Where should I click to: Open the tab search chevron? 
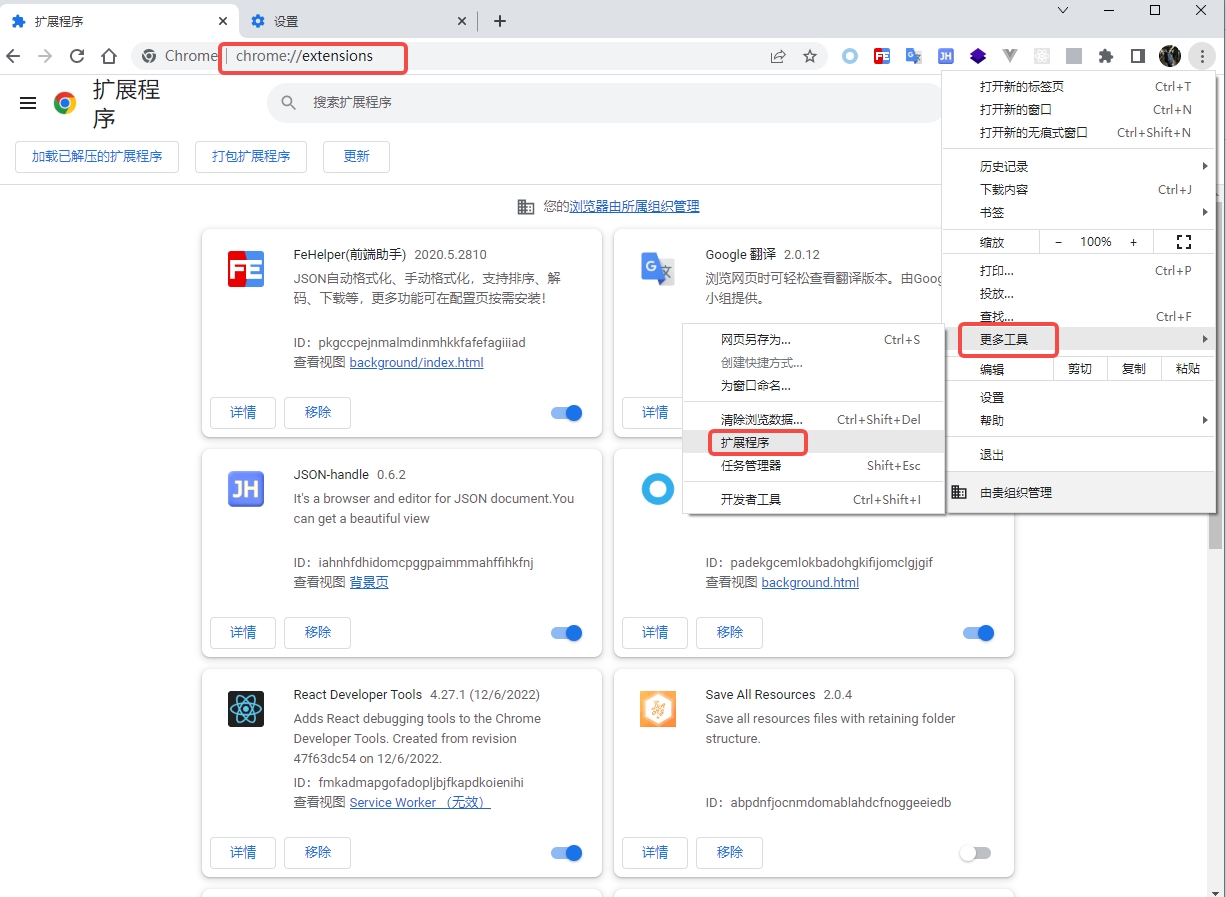[1063, 10]
